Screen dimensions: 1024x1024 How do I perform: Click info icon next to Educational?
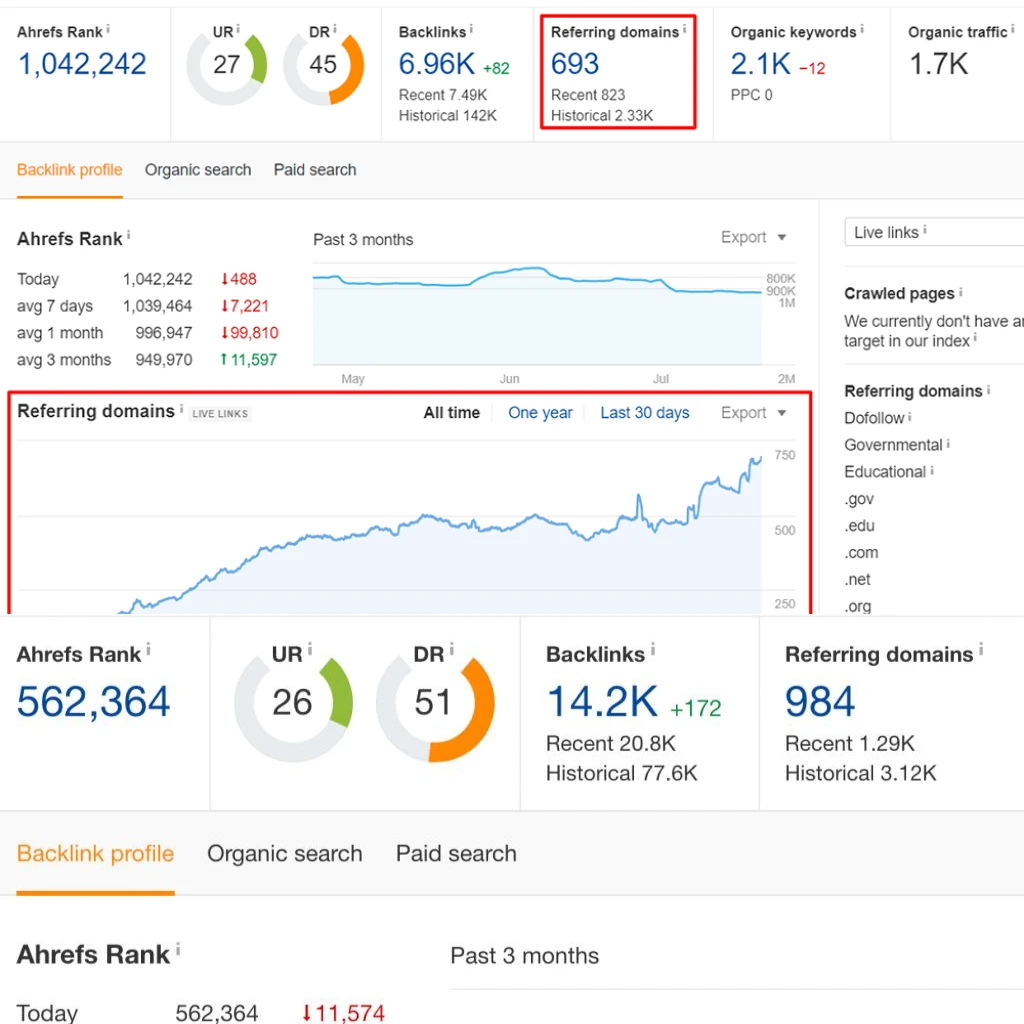[932, 470]
